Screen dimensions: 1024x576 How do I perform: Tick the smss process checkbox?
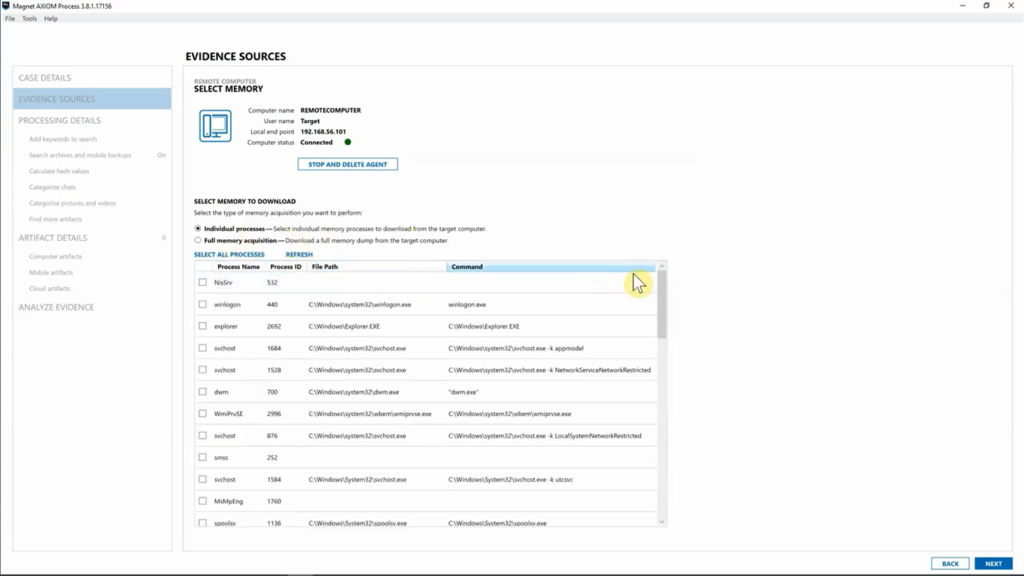click(x=202, y=457)
